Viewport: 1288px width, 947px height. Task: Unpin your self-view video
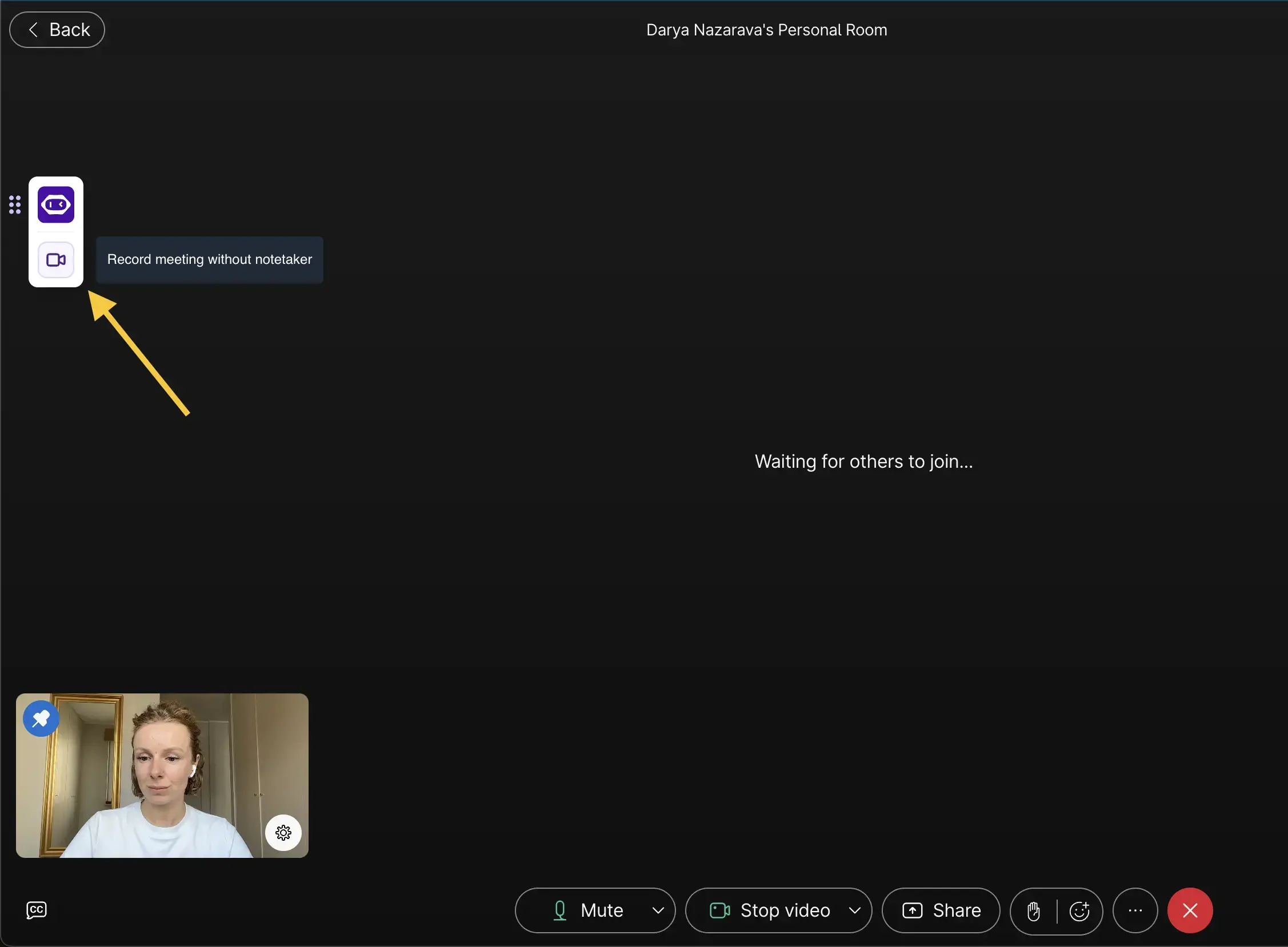pyautogui.click(x=40, y=718)
